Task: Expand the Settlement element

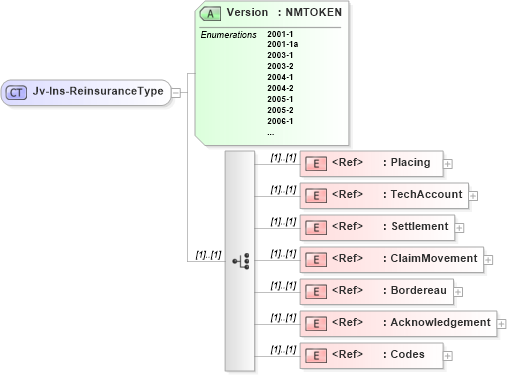Action: pos(459,228)
